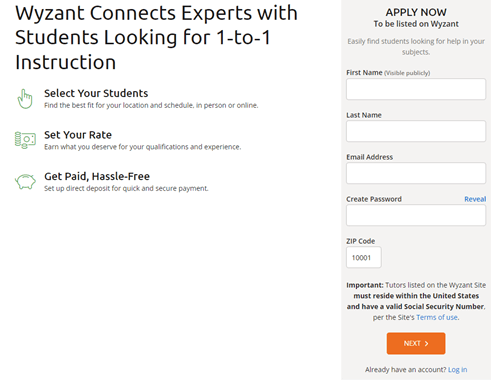Click the piggy bank Get Paid icon
500x386 pixels.
coord(25,182)
